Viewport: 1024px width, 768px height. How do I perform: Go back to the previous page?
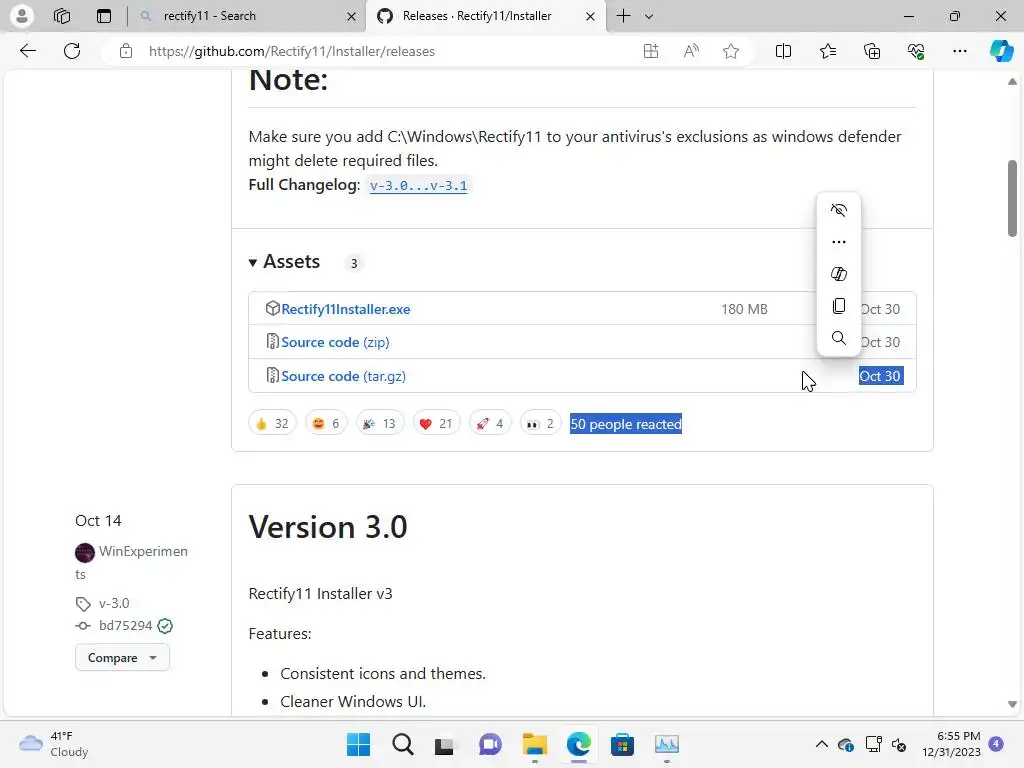[28, 51]
